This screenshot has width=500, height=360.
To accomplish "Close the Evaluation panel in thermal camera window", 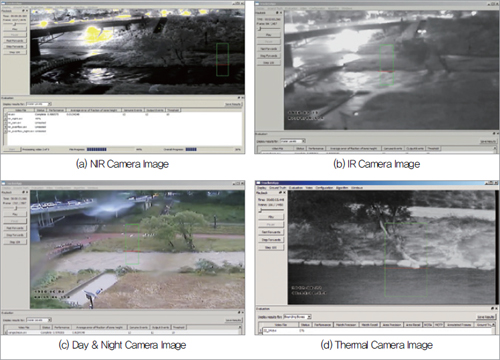I will click(496, 309).
